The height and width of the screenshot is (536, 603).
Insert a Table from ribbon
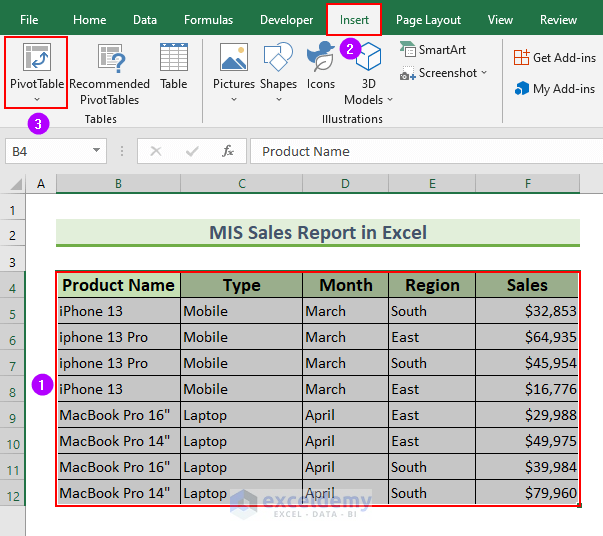click(174, 67)
